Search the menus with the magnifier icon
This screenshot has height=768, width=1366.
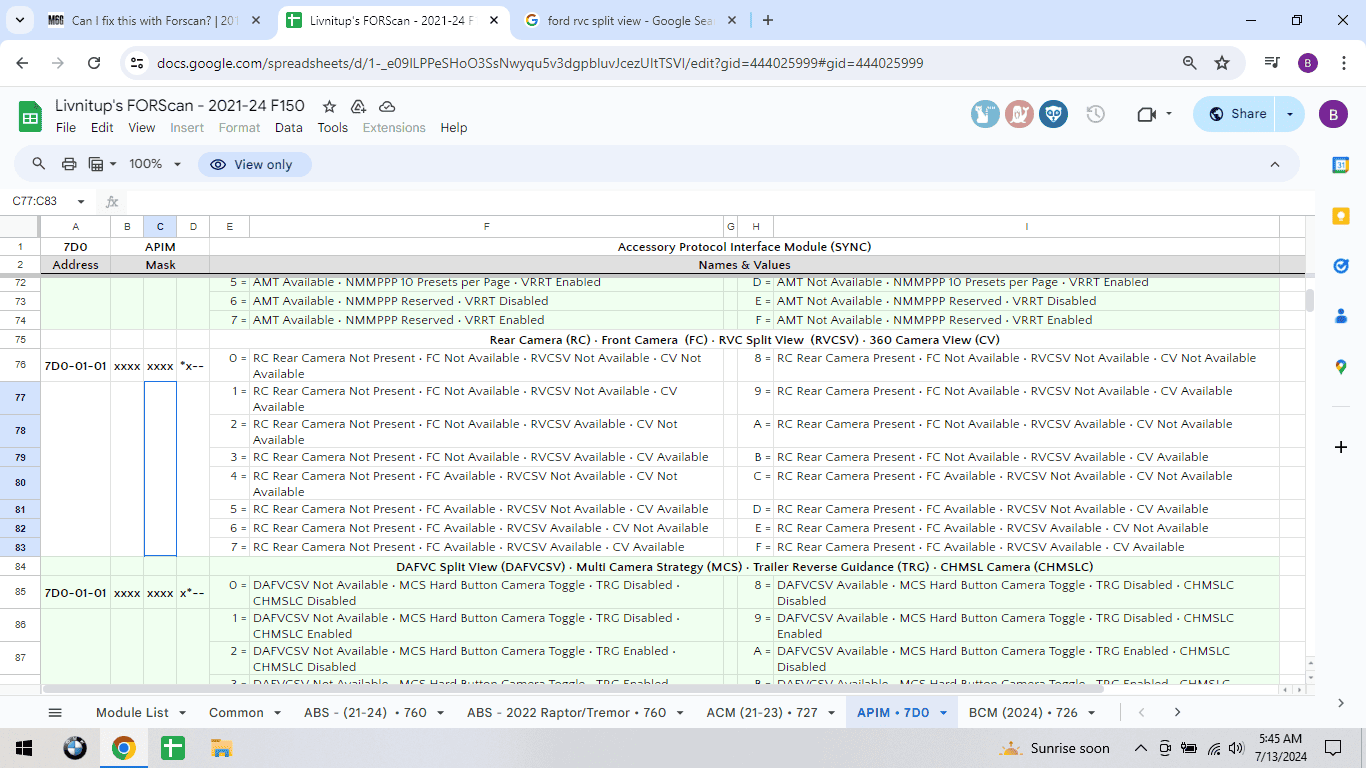tap(39, 164)
